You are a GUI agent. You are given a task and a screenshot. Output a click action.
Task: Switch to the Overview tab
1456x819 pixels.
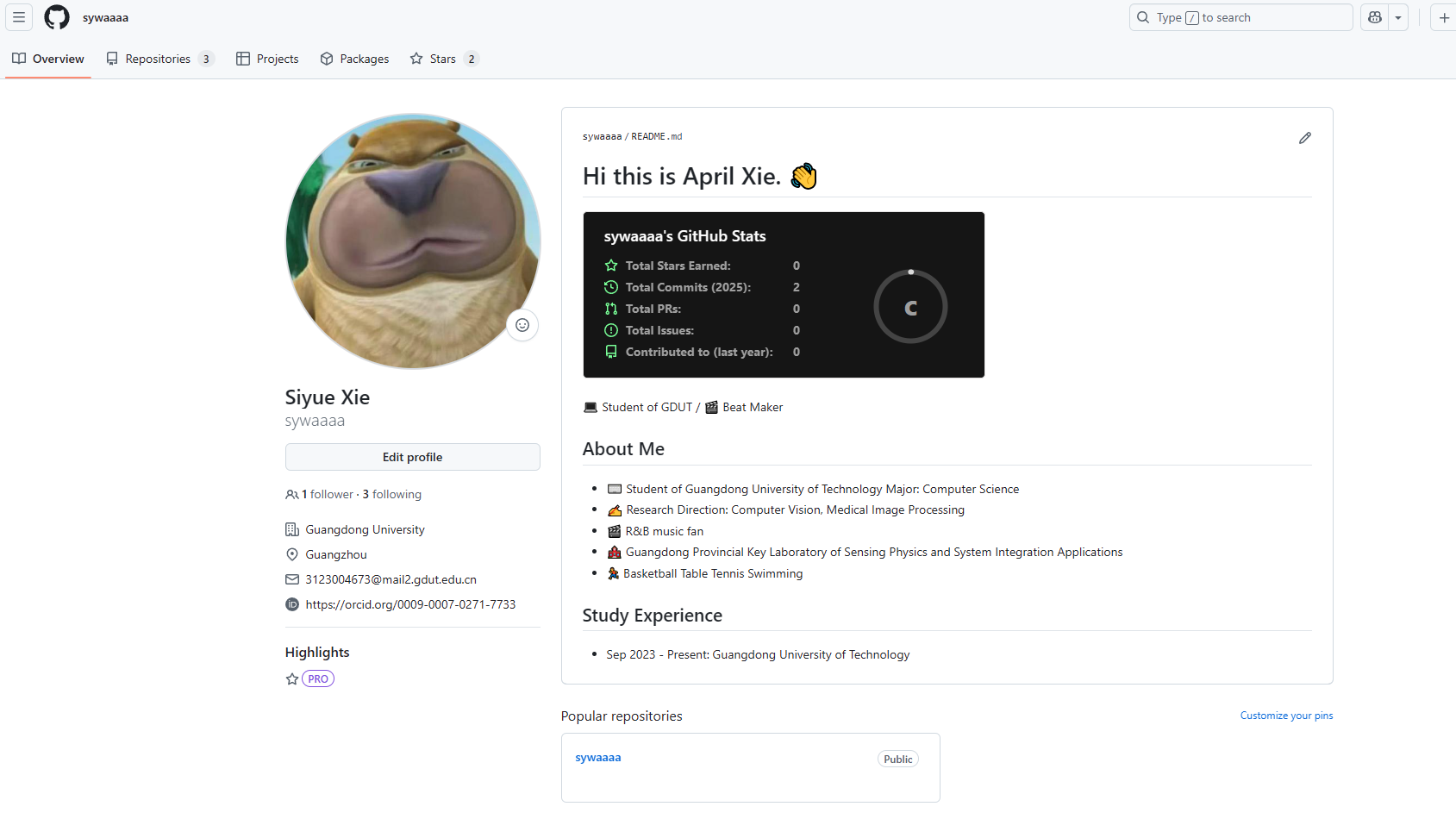pos(48,59)
